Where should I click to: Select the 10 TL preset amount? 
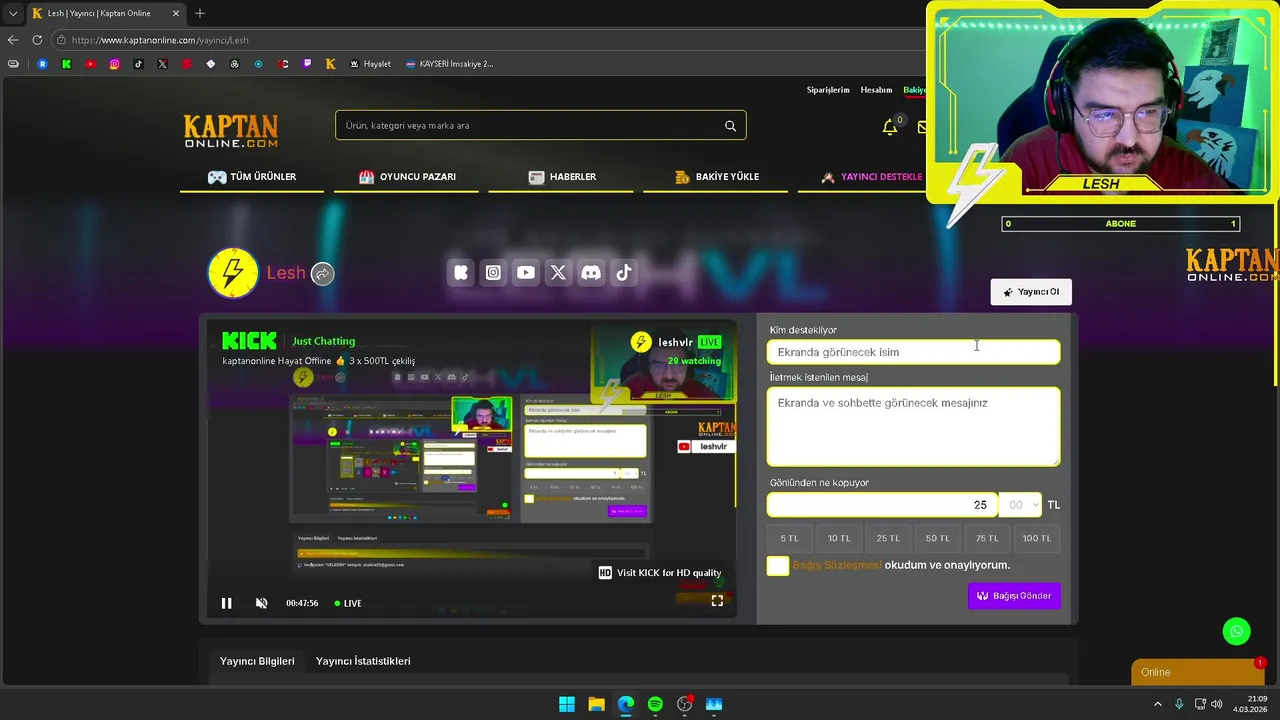pos(839,538)
